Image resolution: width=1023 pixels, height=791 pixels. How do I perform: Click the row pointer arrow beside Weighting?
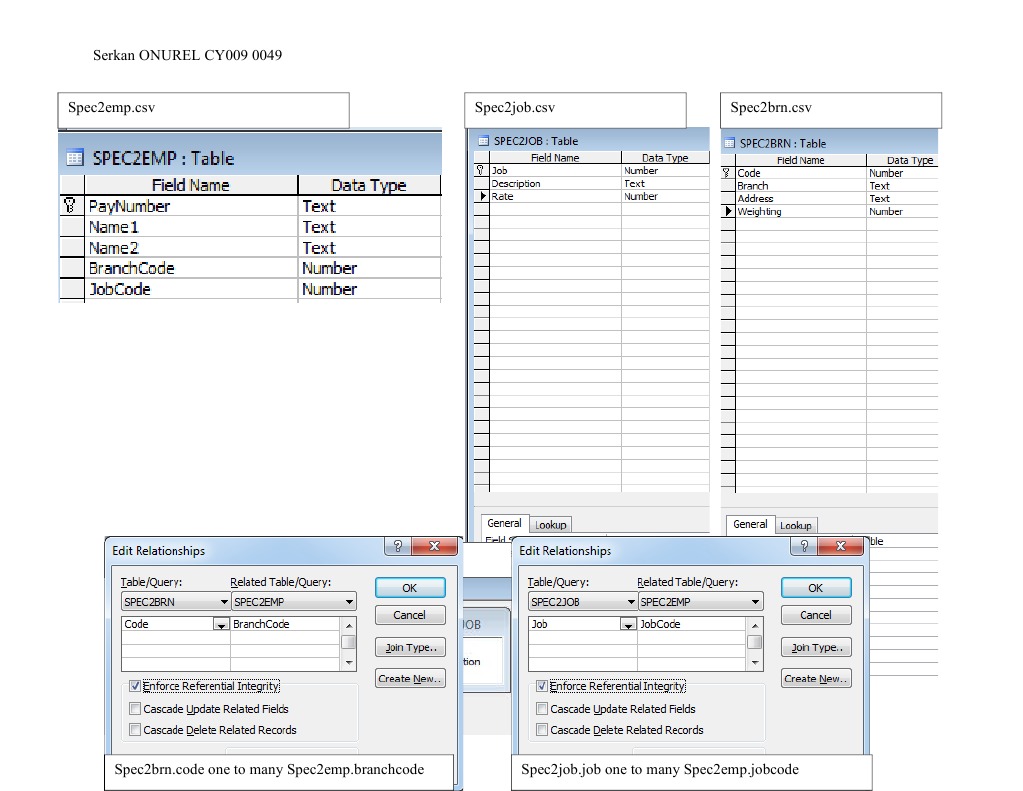728,211
